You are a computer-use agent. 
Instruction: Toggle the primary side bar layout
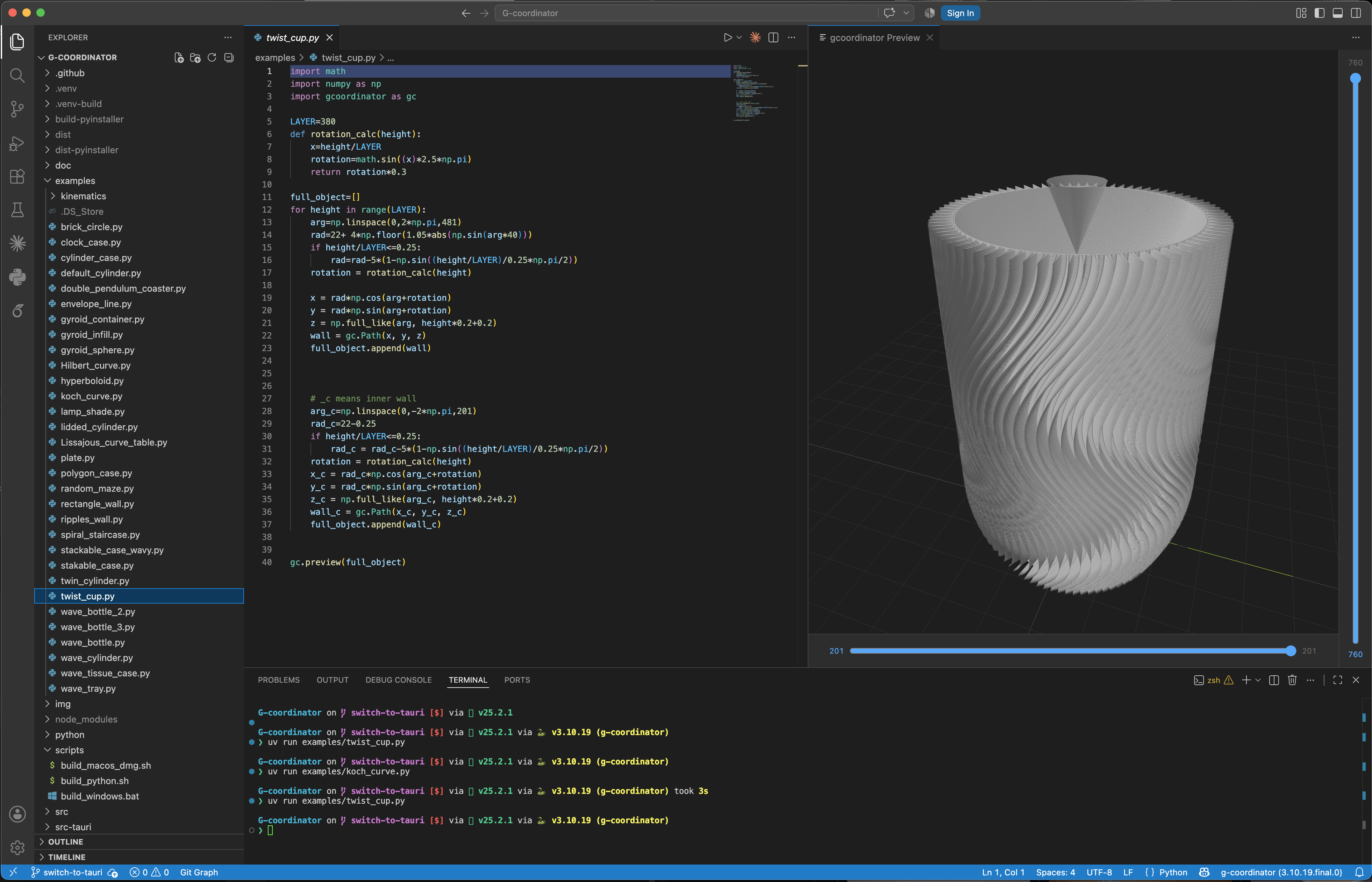click(1319, 13)
